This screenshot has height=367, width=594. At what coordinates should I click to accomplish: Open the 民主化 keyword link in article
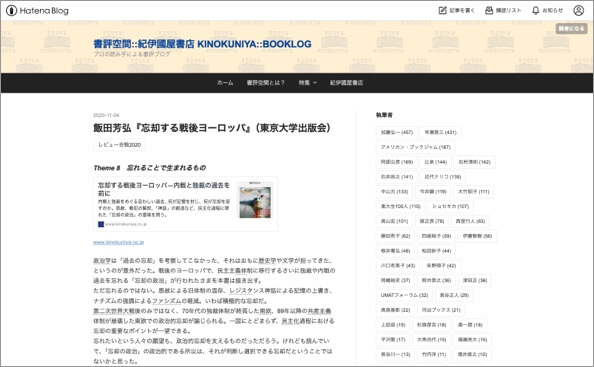click(x=291, y=321)
